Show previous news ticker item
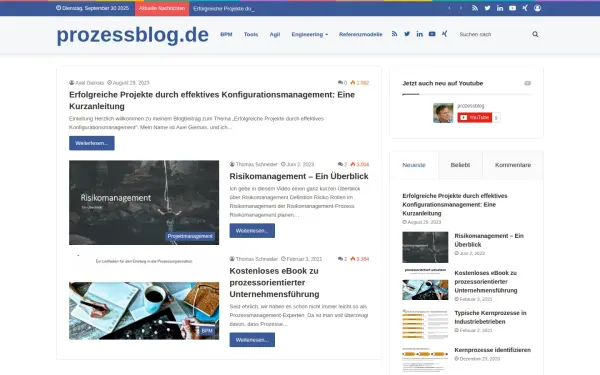 click(x=449, y=8)
